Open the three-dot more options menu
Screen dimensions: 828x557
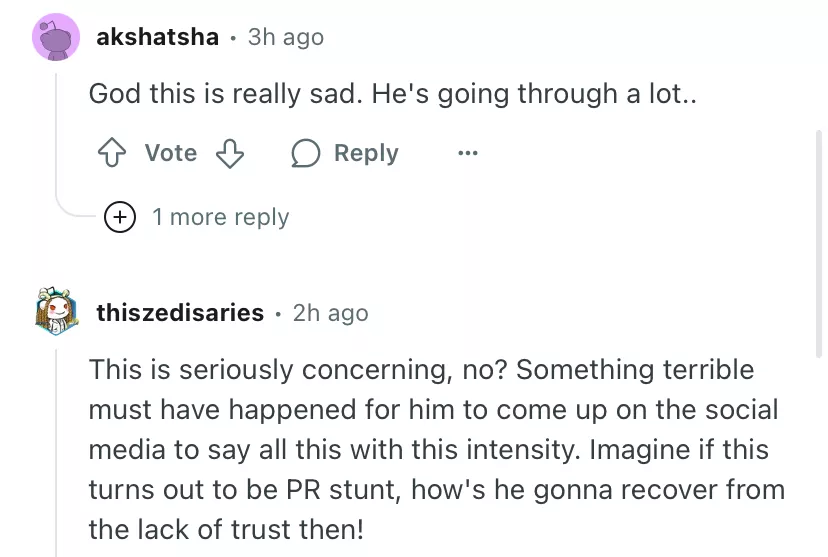pyautogui.click(x=467, y=153)
